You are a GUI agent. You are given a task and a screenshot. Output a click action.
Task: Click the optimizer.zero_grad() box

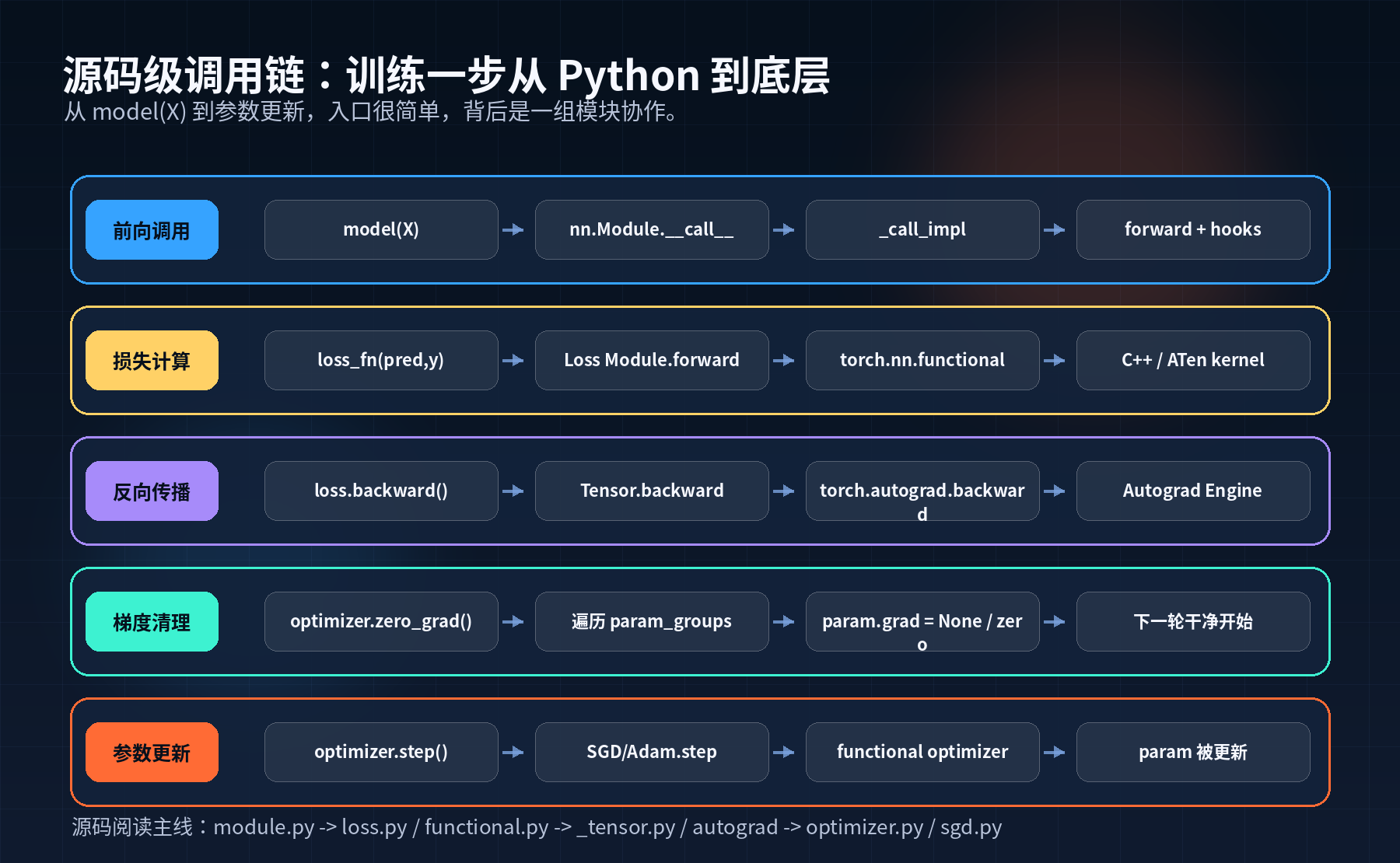coord(381,621)
